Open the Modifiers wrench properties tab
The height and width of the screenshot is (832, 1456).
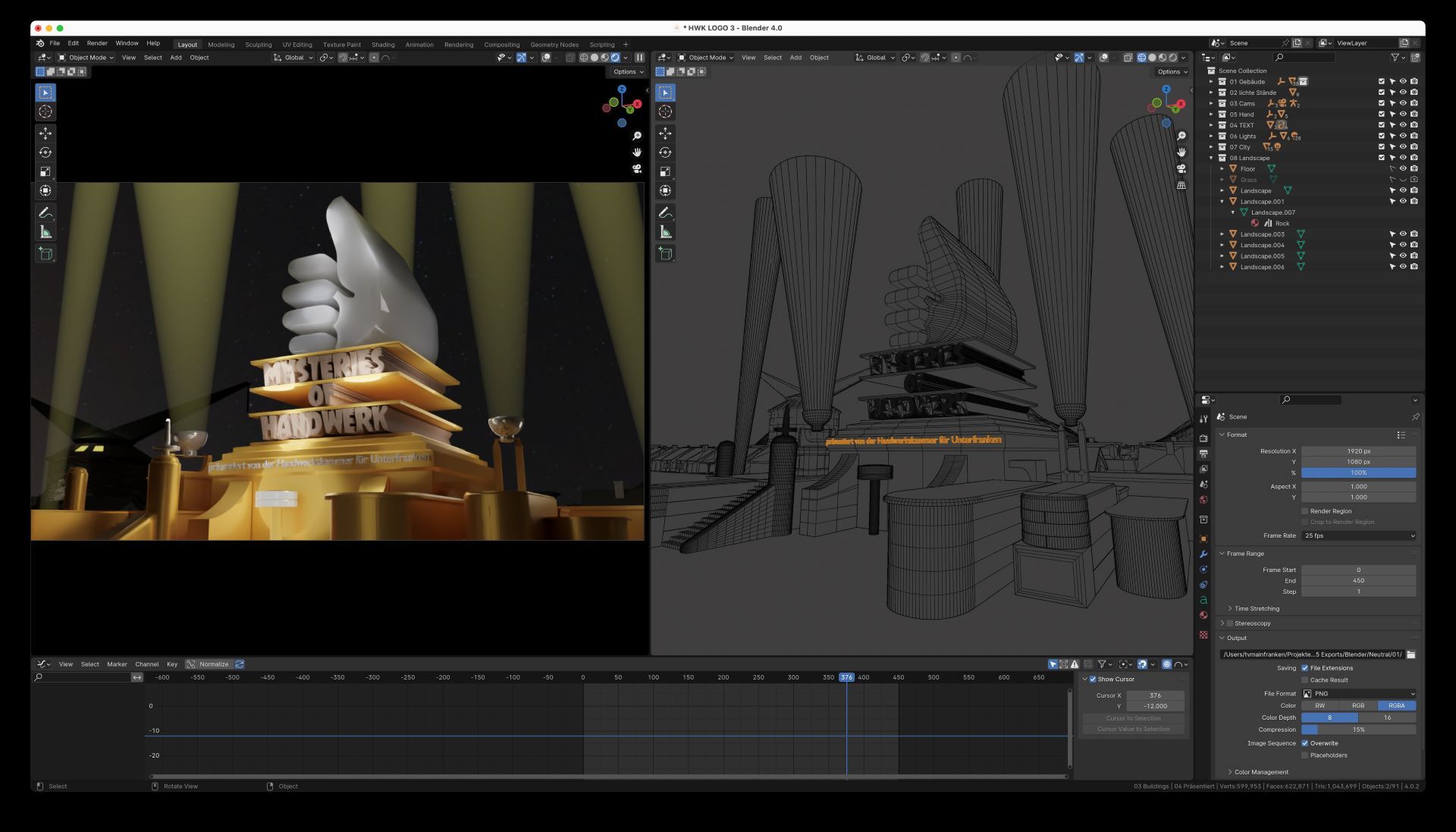pyautogui.click(x=1203, y=554)
